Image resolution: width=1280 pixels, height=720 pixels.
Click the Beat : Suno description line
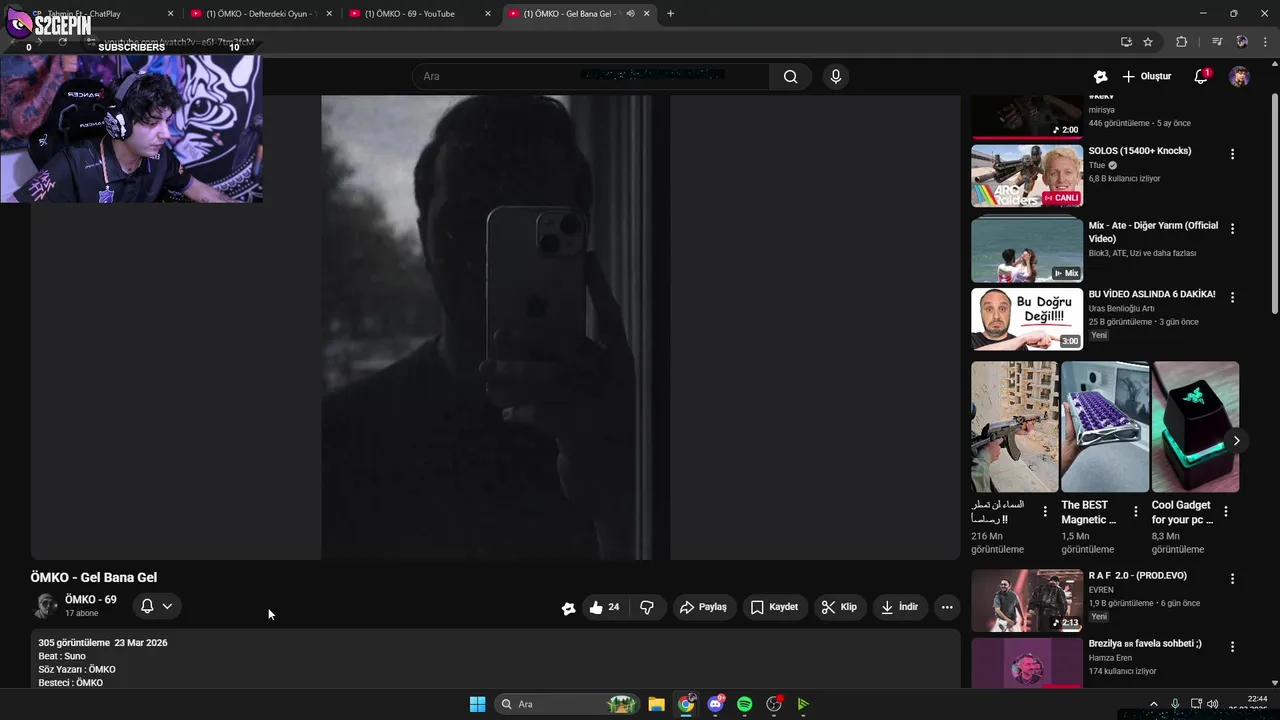click(62, 656)
